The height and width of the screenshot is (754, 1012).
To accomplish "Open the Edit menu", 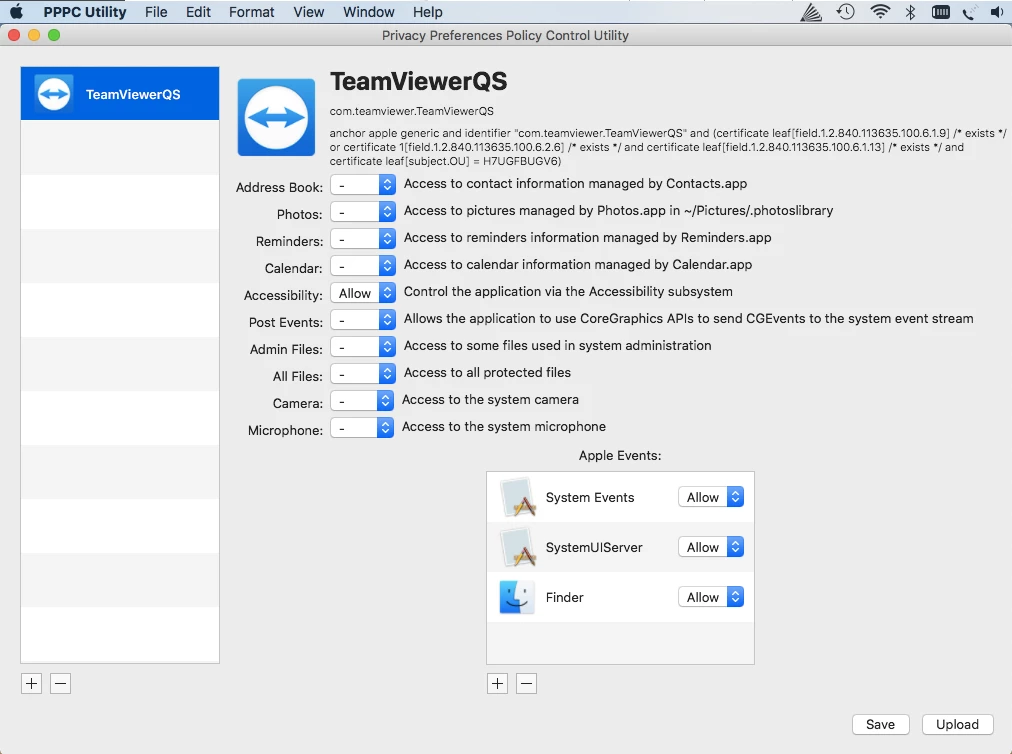I will (x=198, y=12).
